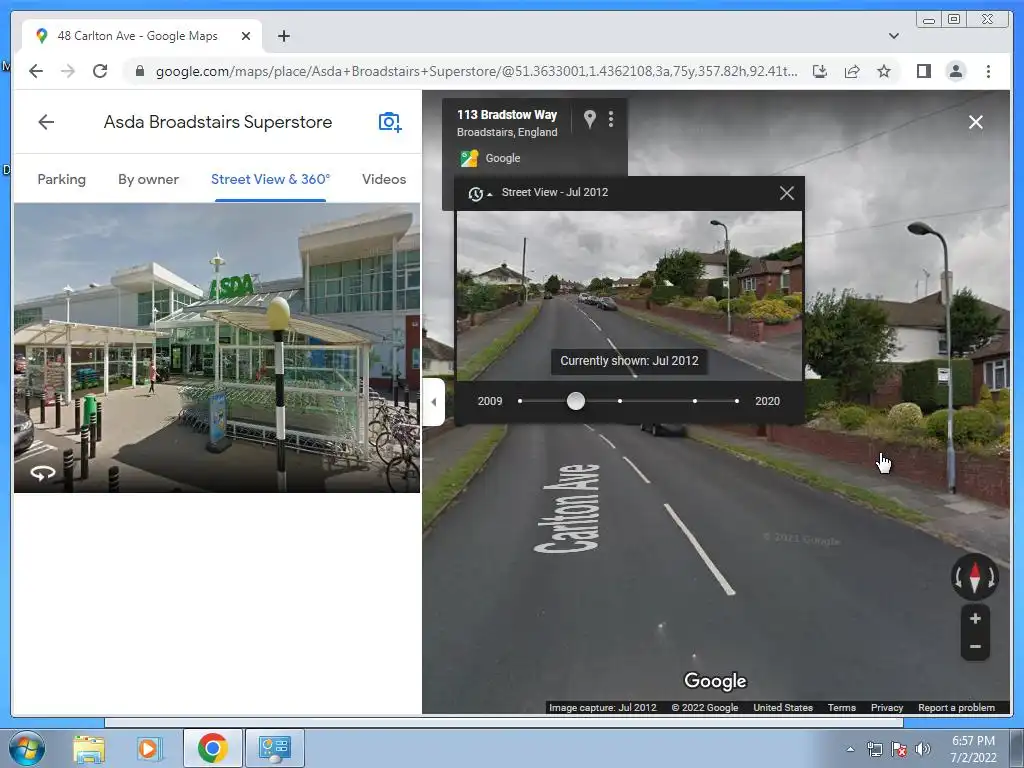Viewport: 1024px width, 768px height.
Task: Click the 2009 timeline point
Action: (x=520, y=401)
